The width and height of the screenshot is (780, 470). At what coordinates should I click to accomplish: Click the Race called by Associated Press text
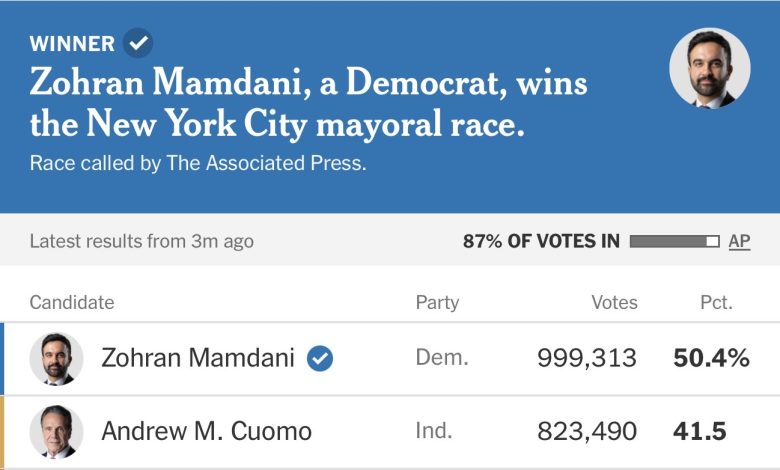(198, 162)
